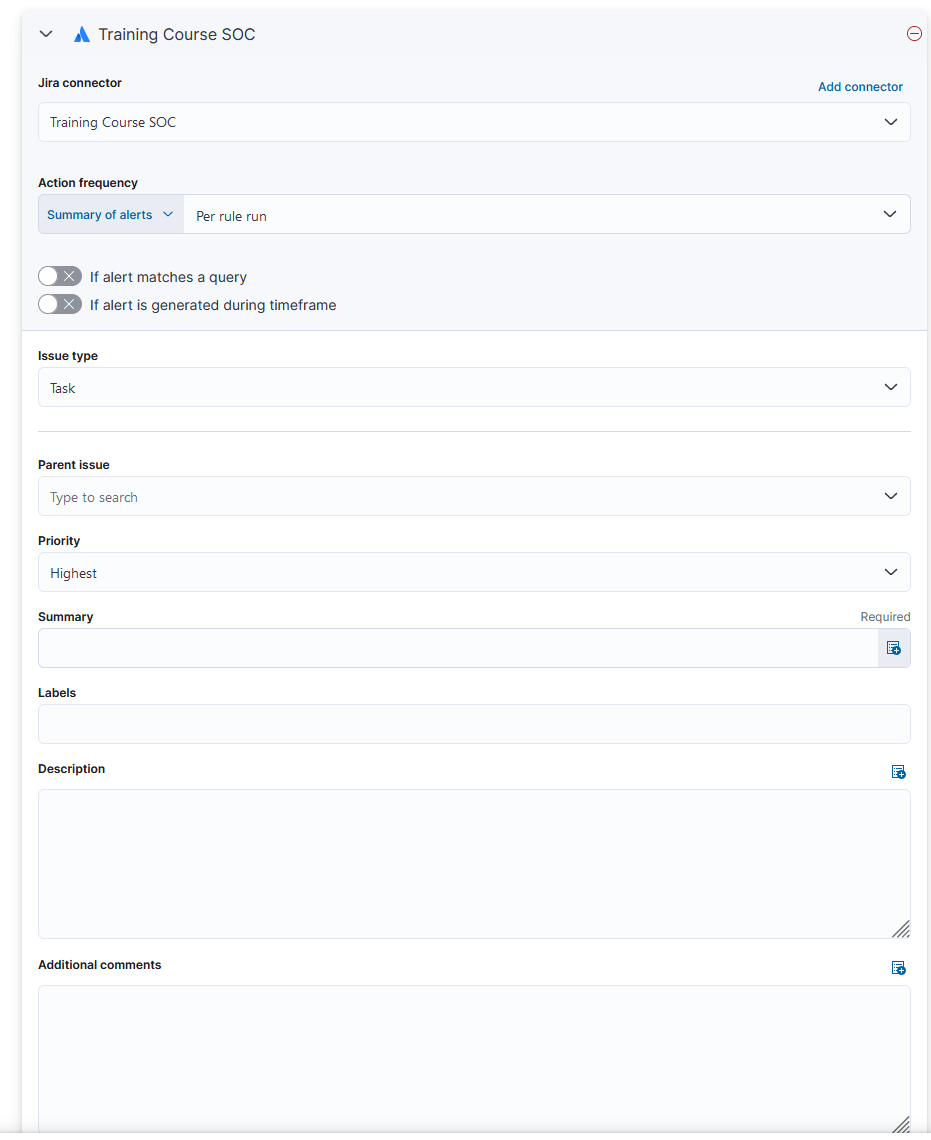
Task: Open the Priority dropdown showing Highest
Action: 474,573
